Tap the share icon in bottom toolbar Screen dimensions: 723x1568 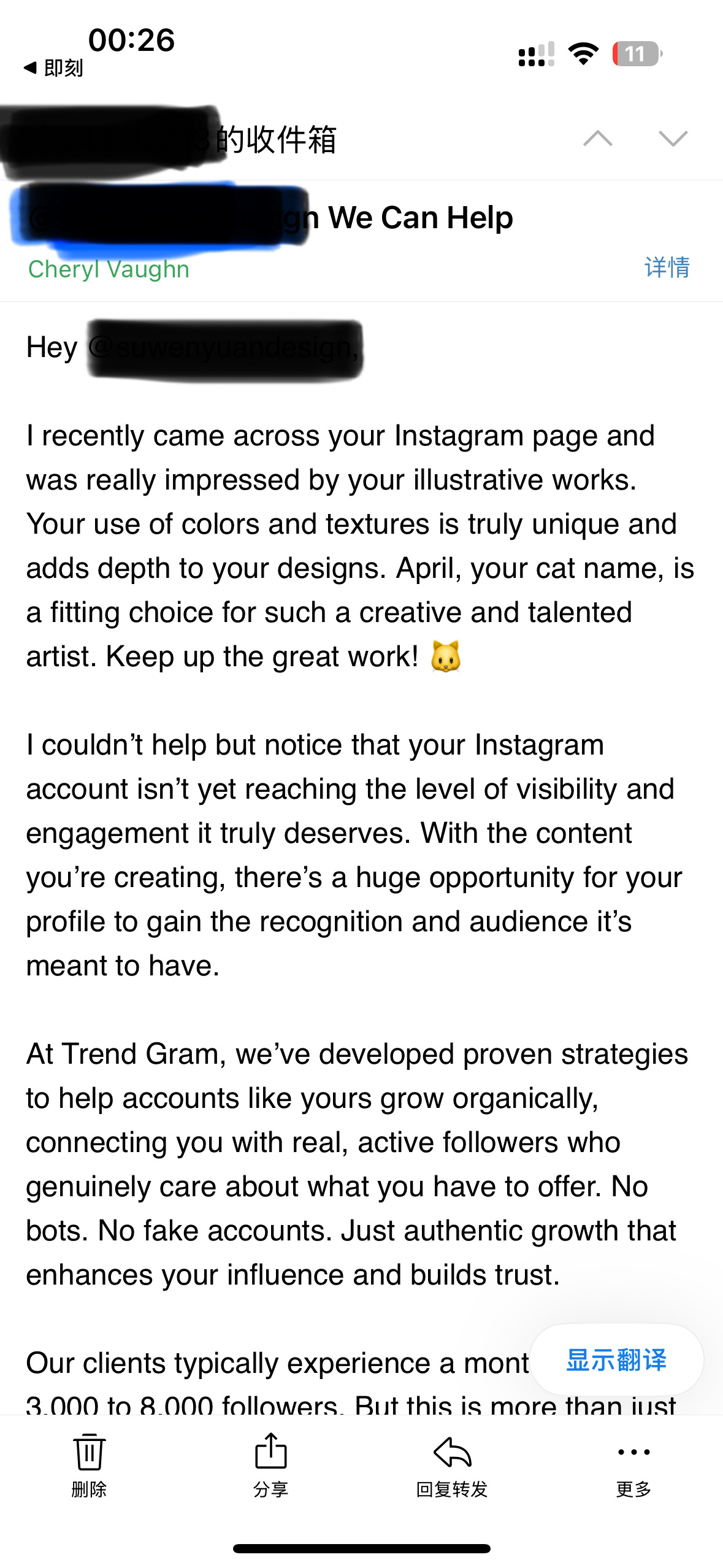pyautogui.click(x=270, y=1451)
